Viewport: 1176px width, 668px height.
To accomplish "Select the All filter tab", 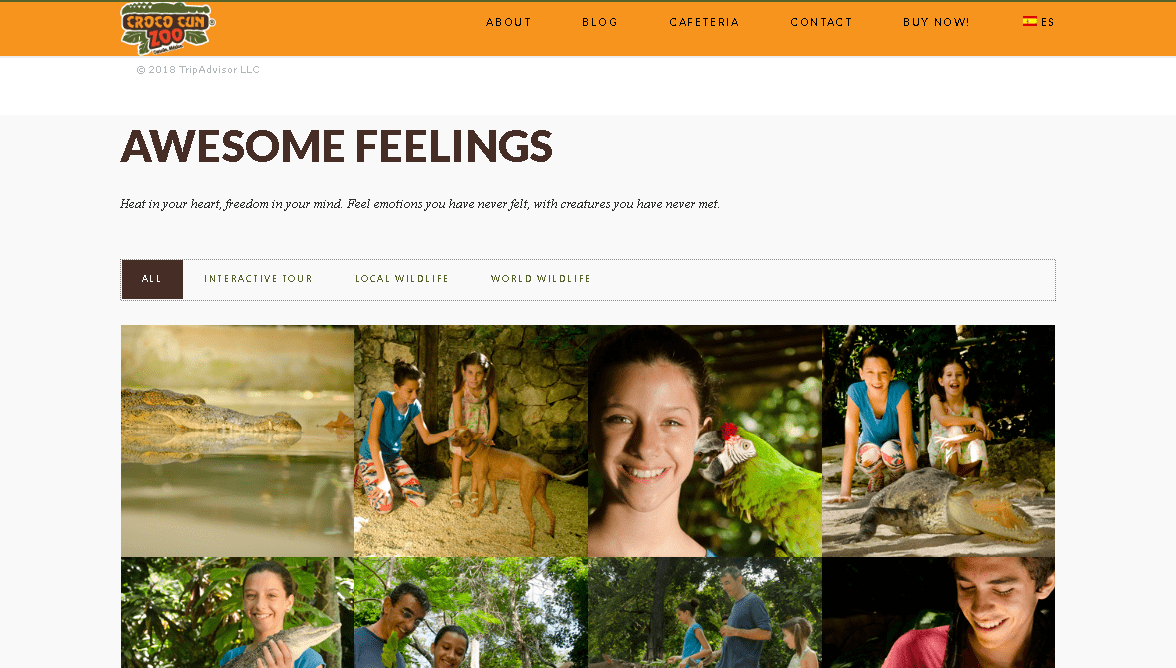I will [x=152, y=279].
